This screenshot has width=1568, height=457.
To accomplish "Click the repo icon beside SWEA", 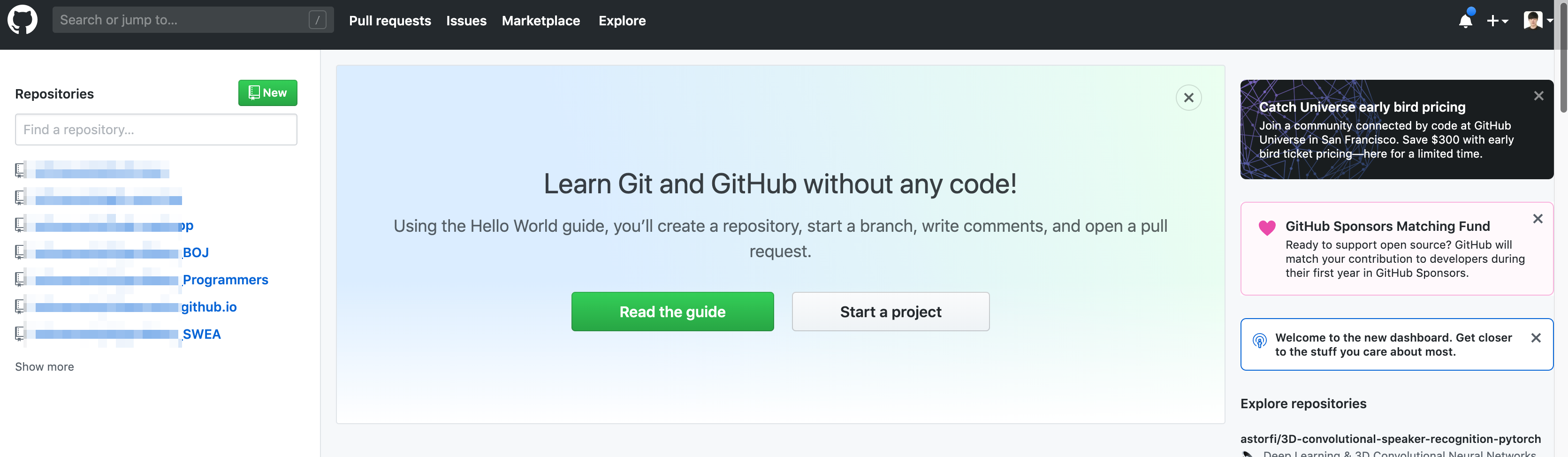I will pos(21,334).
